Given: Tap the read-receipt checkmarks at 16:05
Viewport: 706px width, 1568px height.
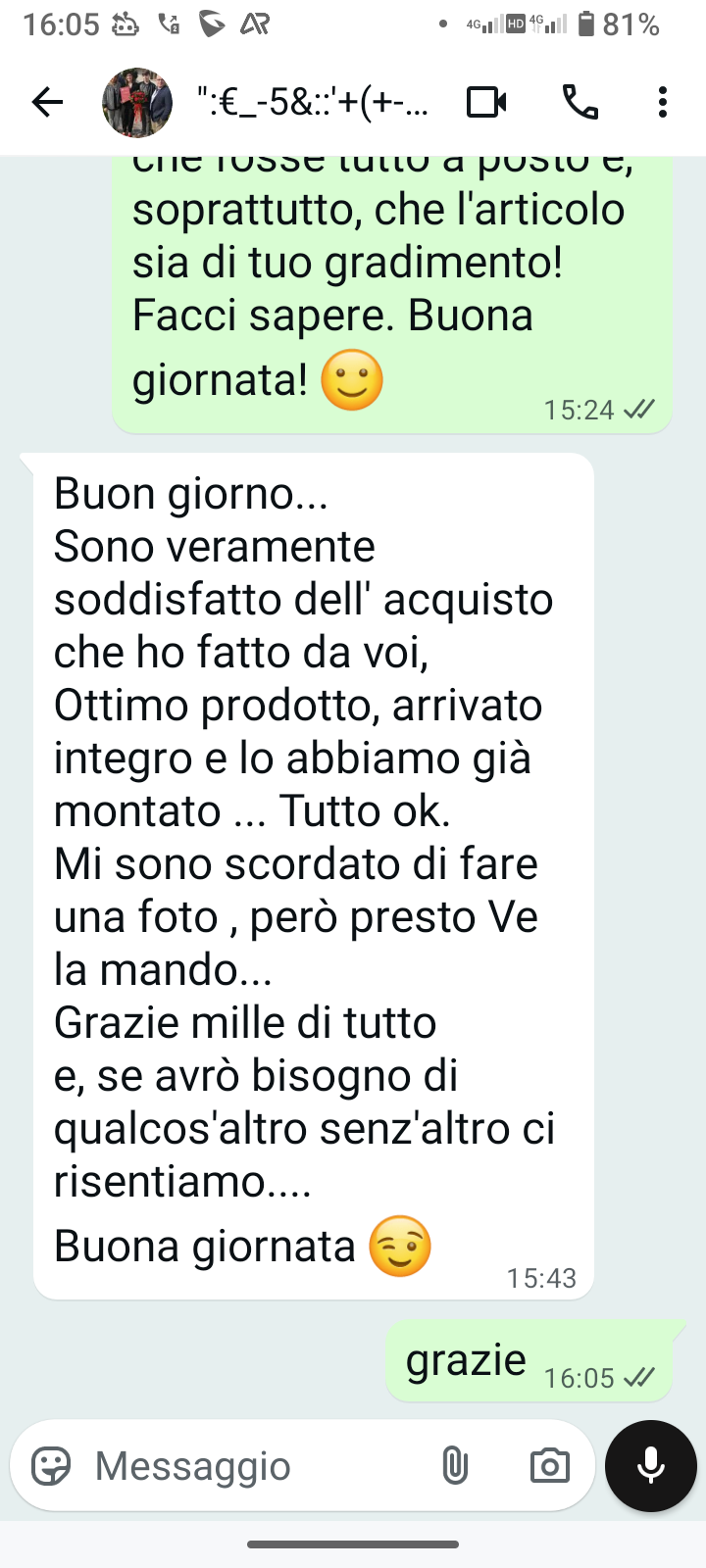Looking at the screenshot, I should point(638,1378).
